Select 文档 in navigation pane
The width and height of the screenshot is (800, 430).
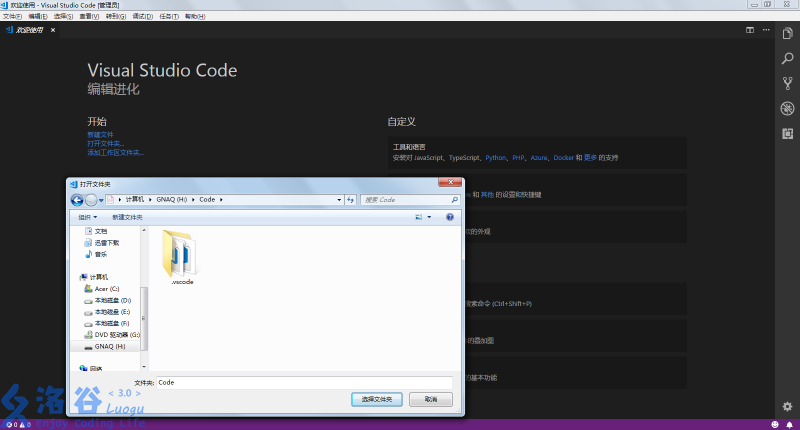pyautogui.click(x=96, y=231)
